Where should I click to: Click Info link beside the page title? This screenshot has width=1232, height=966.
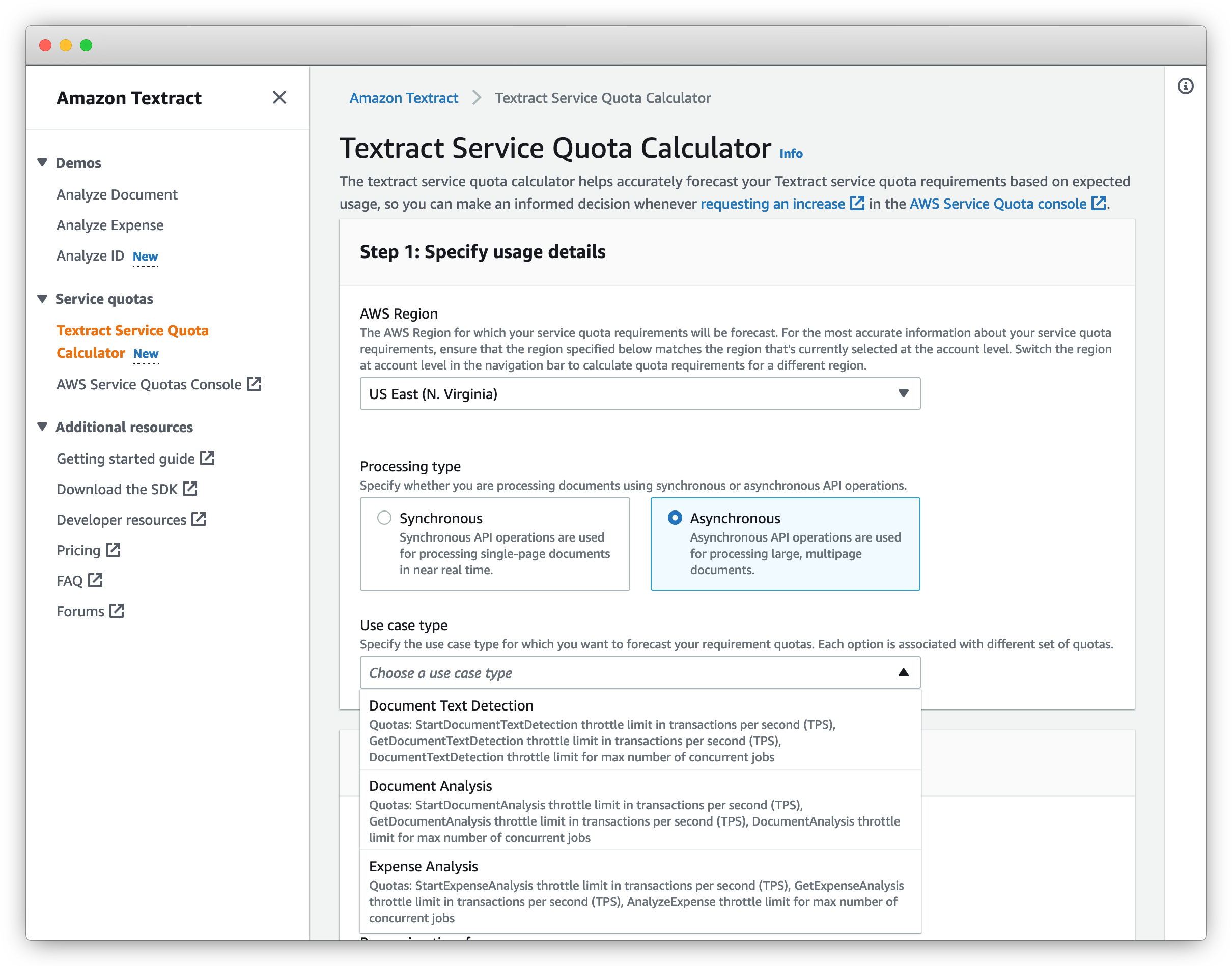point(790,153)
